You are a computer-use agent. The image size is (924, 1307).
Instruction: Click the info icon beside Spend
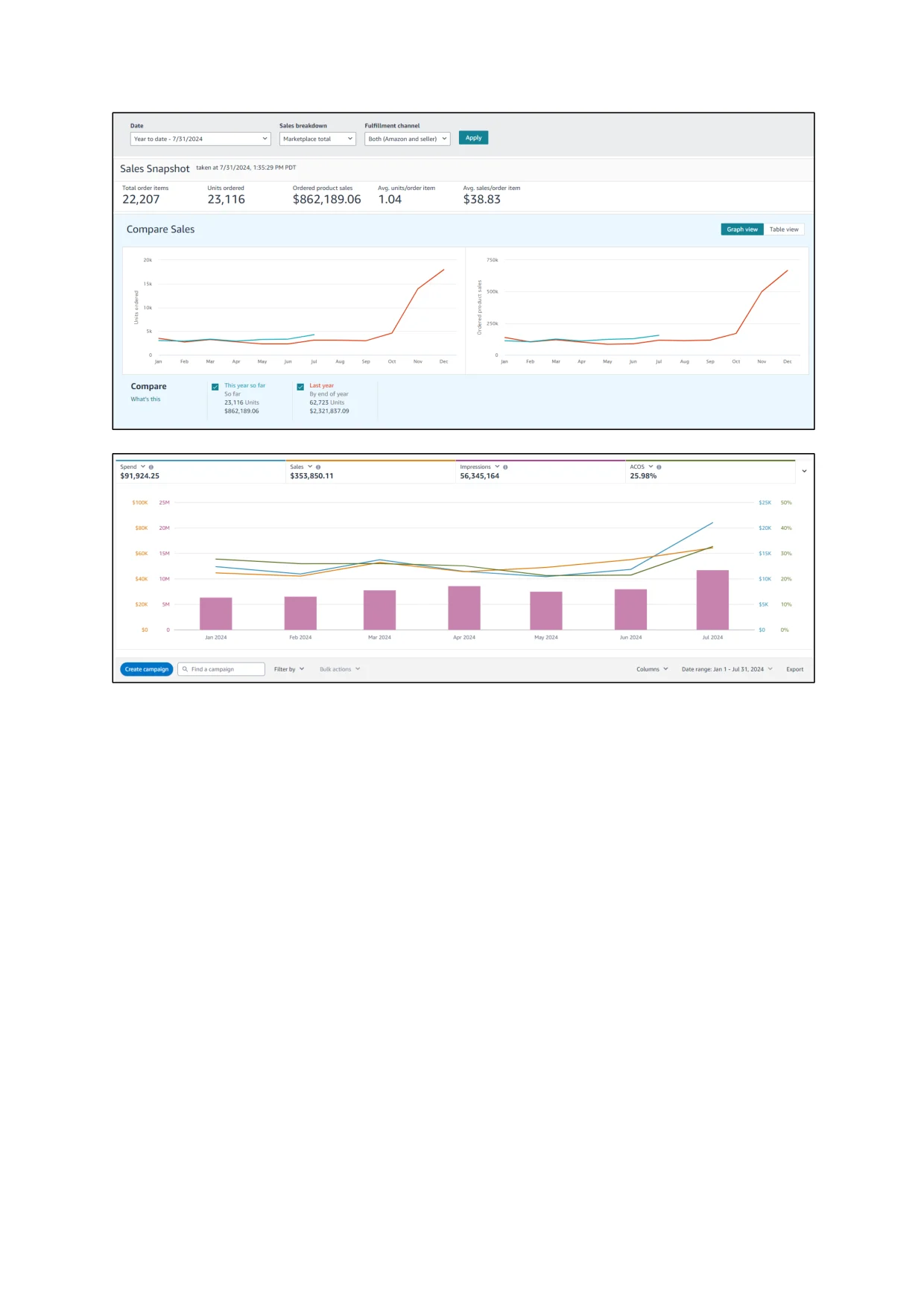click(x=151, y=467)
